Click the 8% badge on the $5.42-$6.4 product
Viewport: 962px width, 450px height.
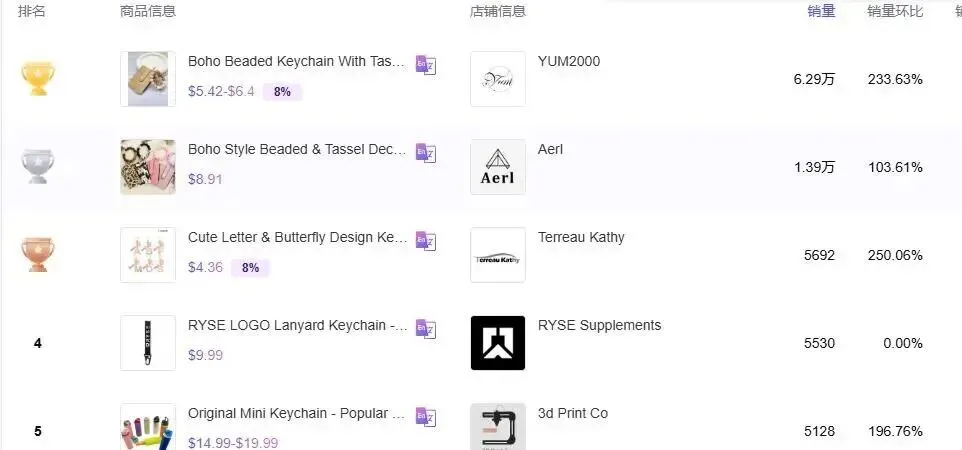(x=282, y=92)
